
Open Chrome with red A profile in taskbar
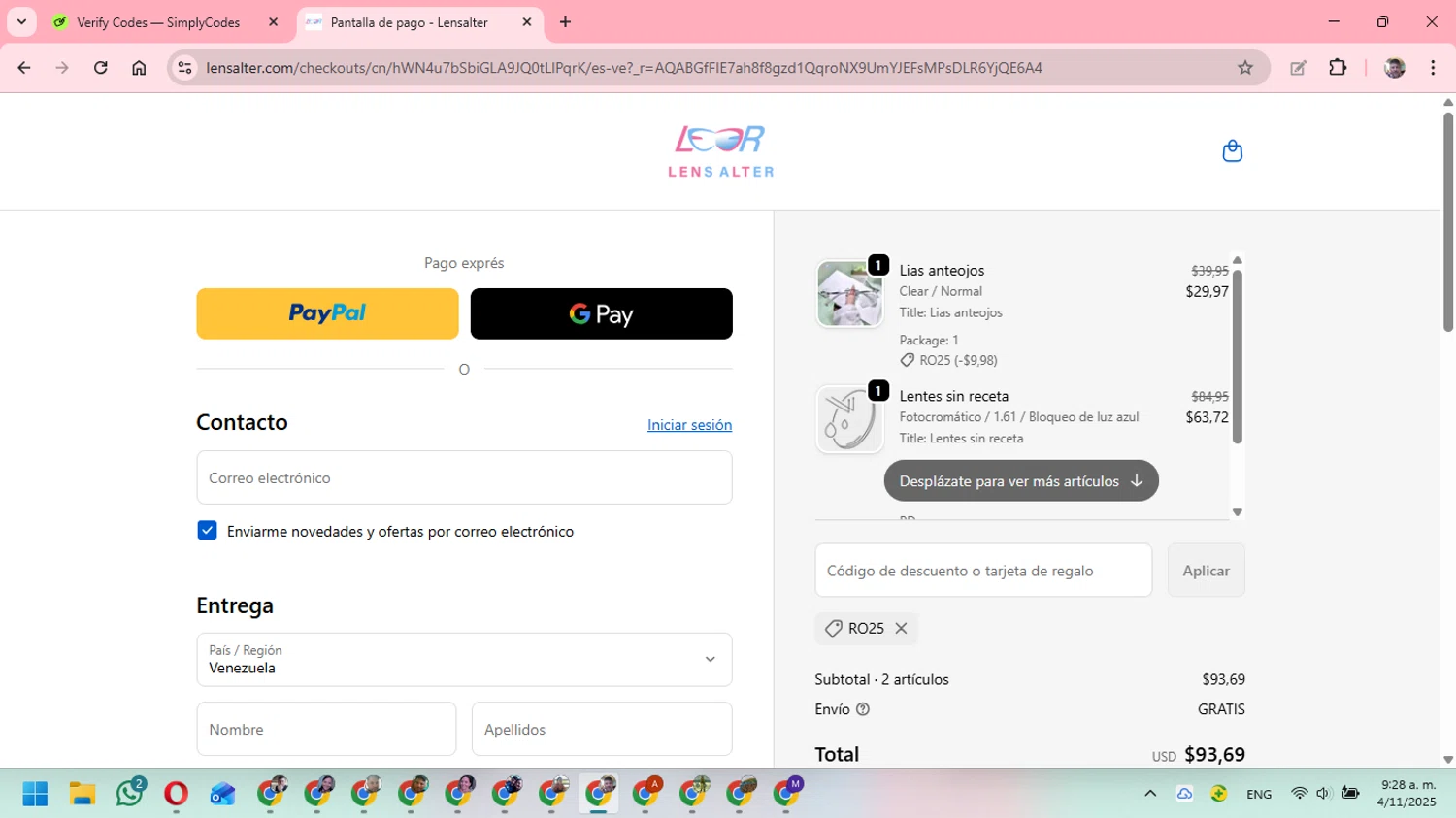tap(646, 793)
